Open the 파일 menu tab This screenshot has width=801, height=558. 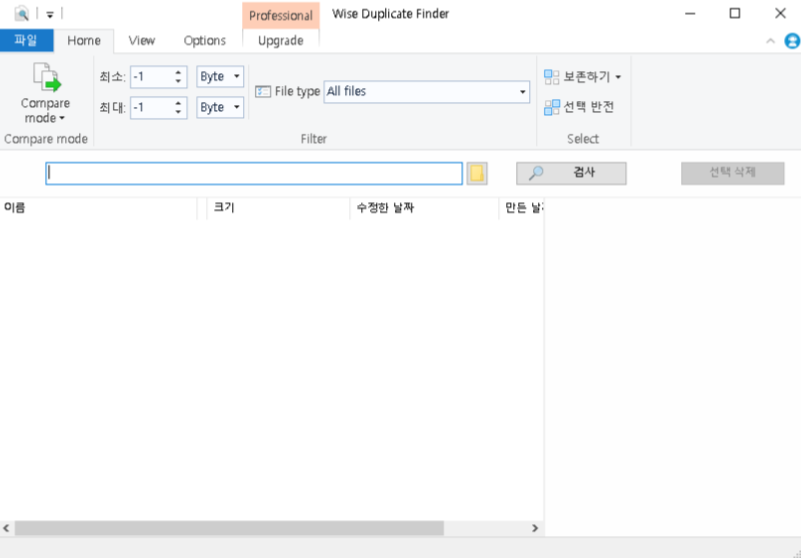27,40
